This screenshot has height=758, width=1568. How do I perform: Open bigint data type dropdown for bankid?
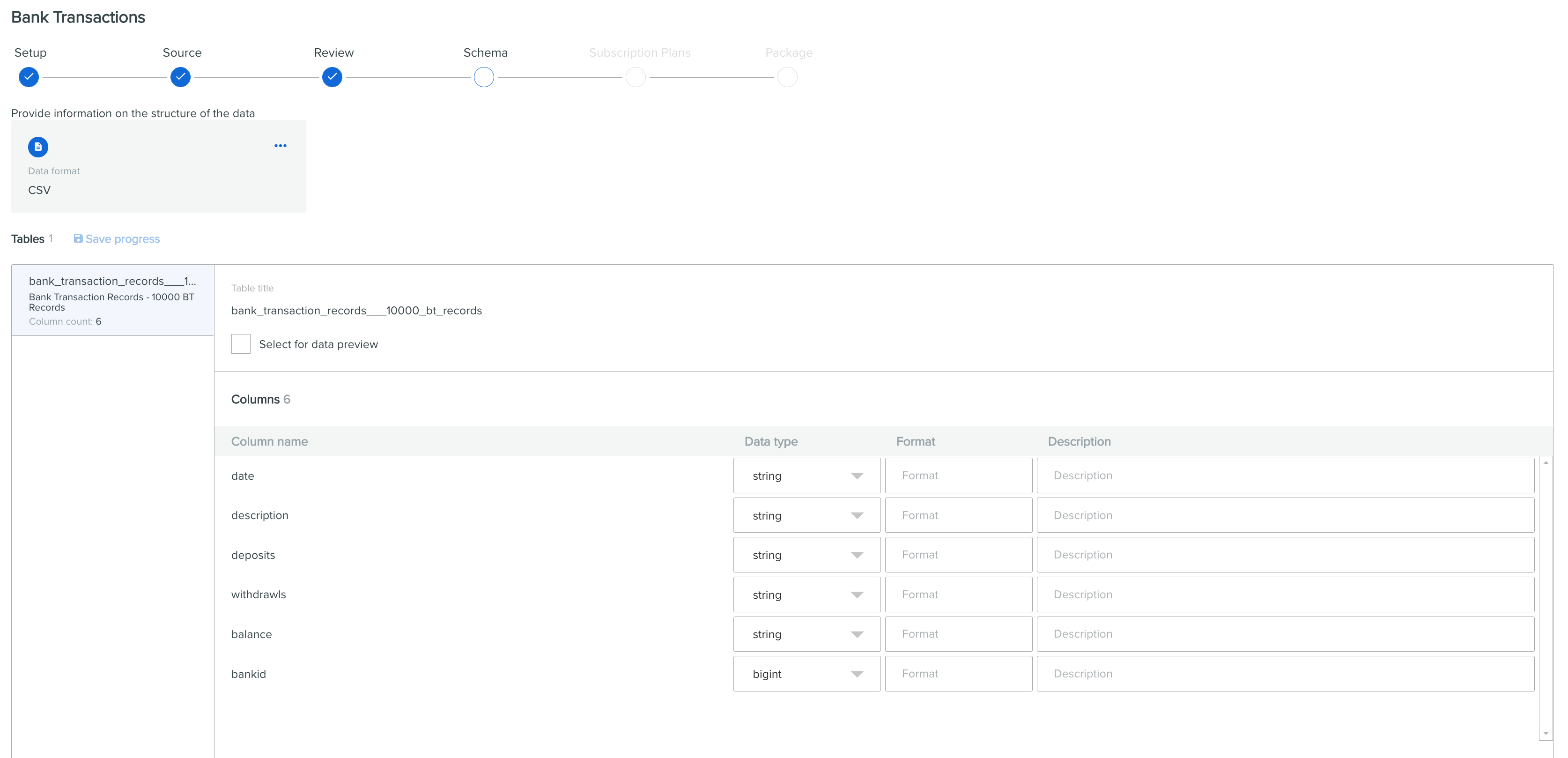[x=806, y=673]
